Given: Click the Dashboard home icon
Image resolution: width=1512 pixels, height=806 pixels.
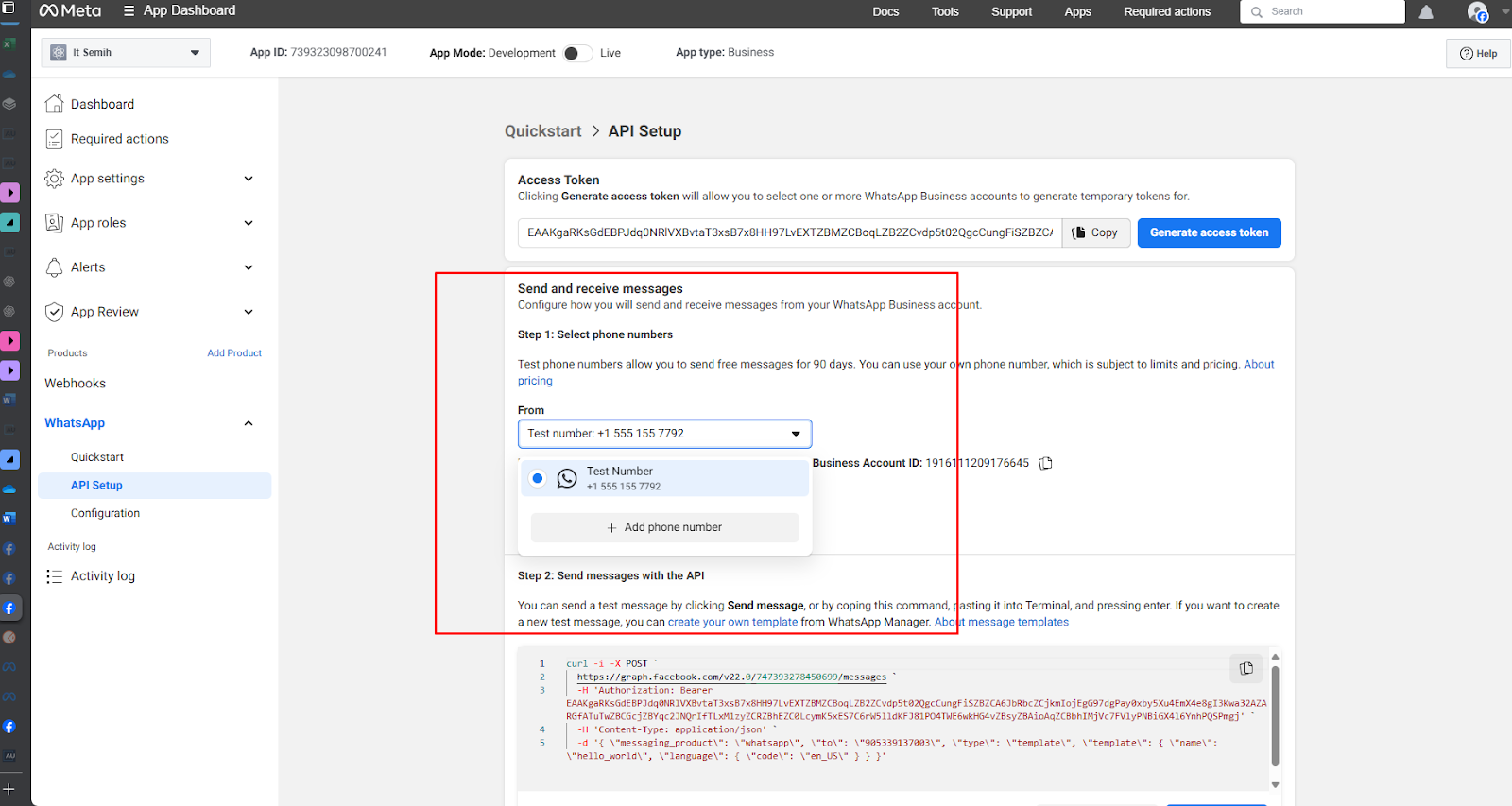Looking at the screenshot, I should tap(55, 104).
